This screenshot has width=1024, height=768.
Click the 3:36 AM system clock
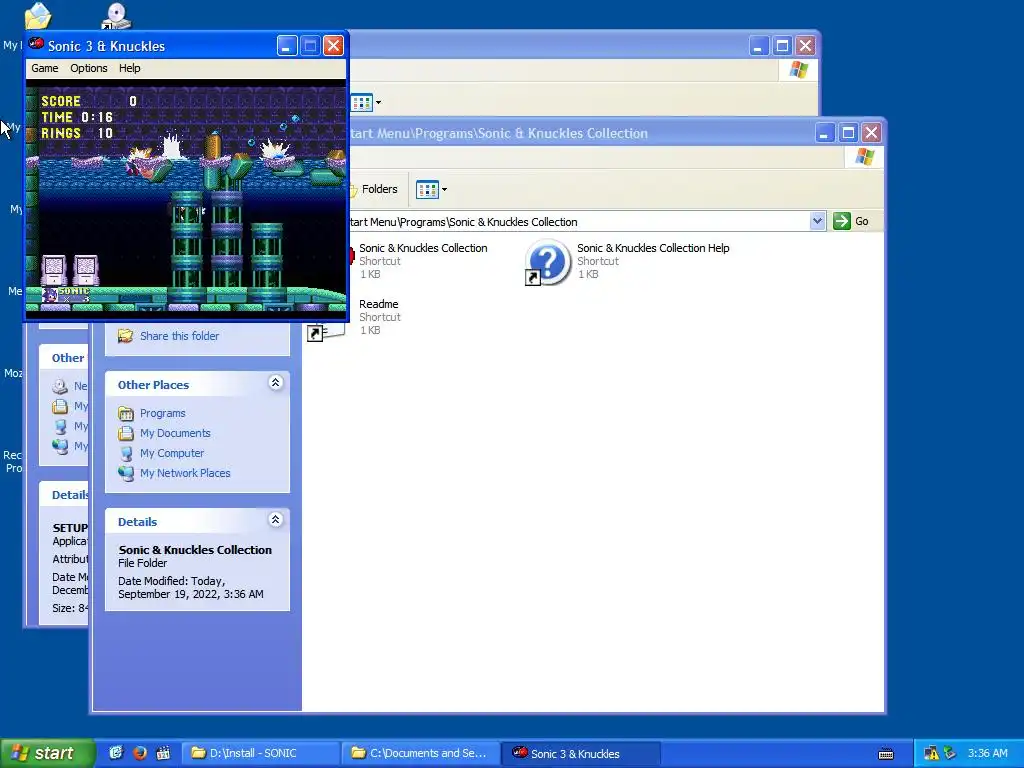(x=987, y=753)
